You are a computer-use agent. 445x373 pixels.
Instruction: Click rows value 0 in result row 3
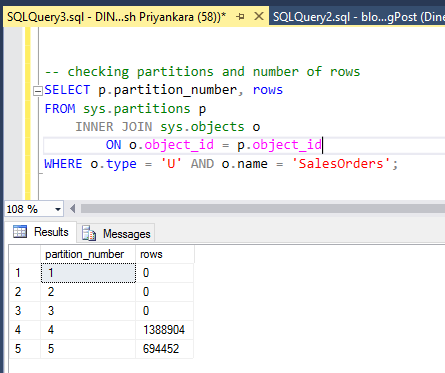tap(165, 311)
